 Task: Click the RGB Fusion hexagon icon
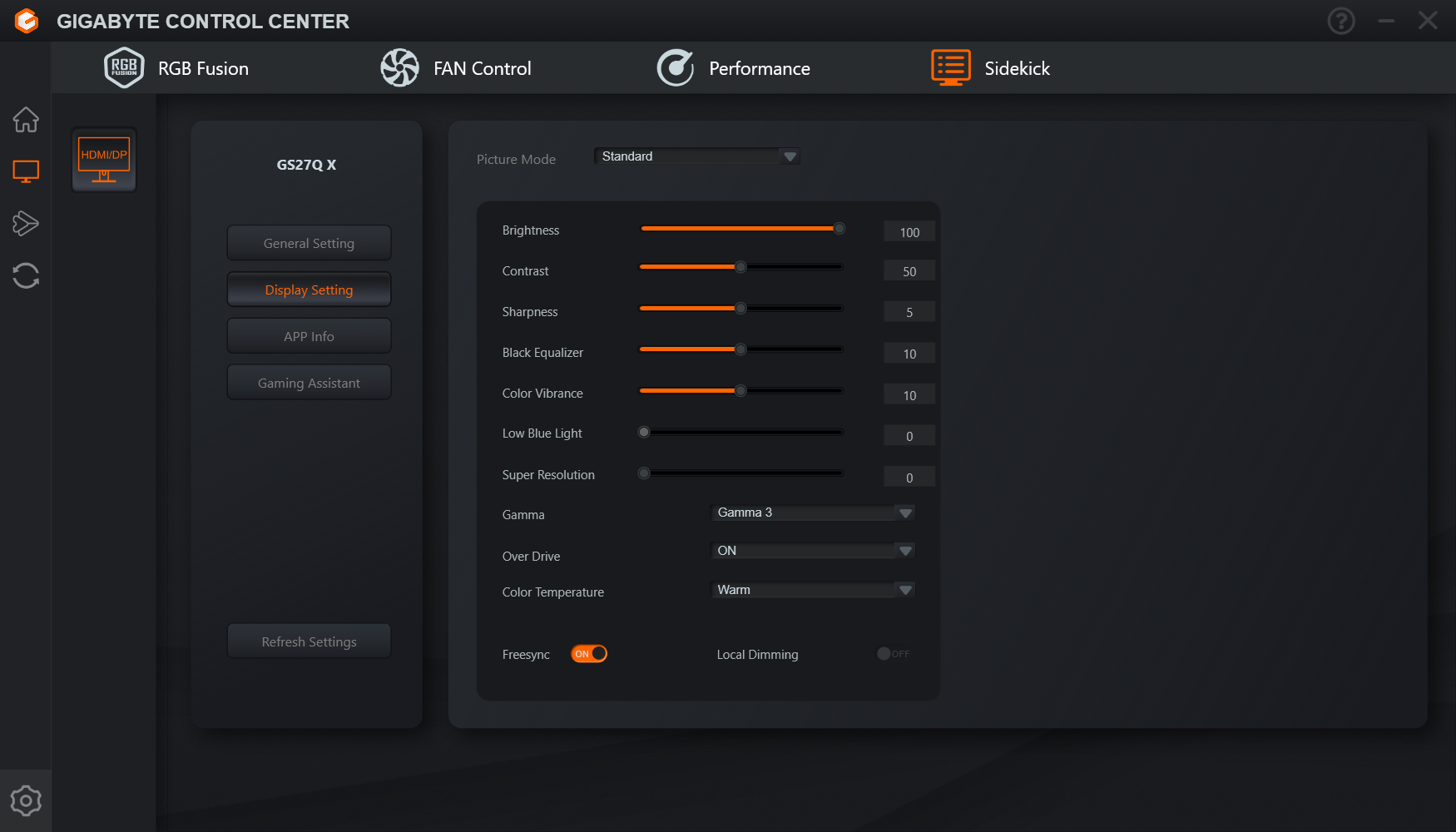click(124, 67)
